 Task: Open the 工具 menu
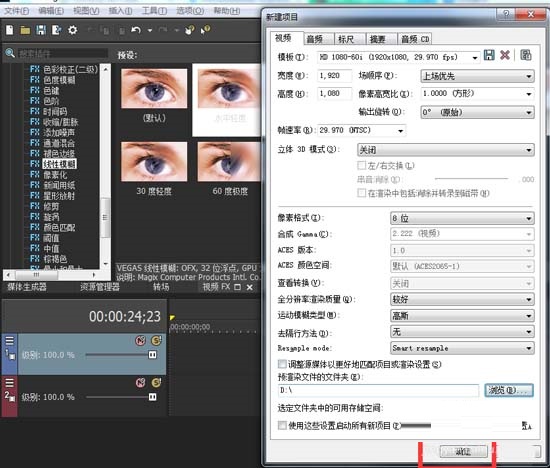(154, 11)
